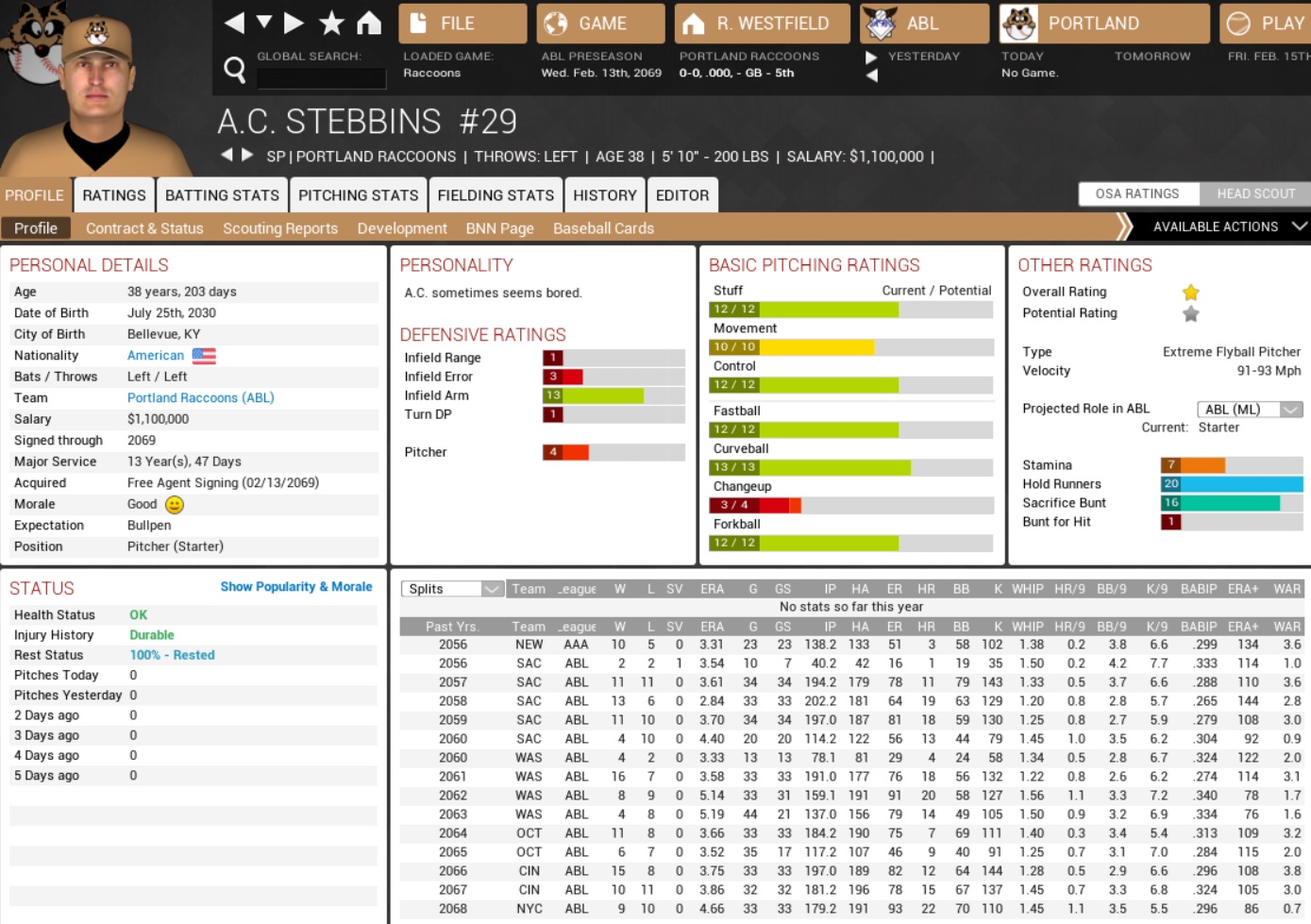
Task: Open the Splits dropdown
Action: coord(453,589)
